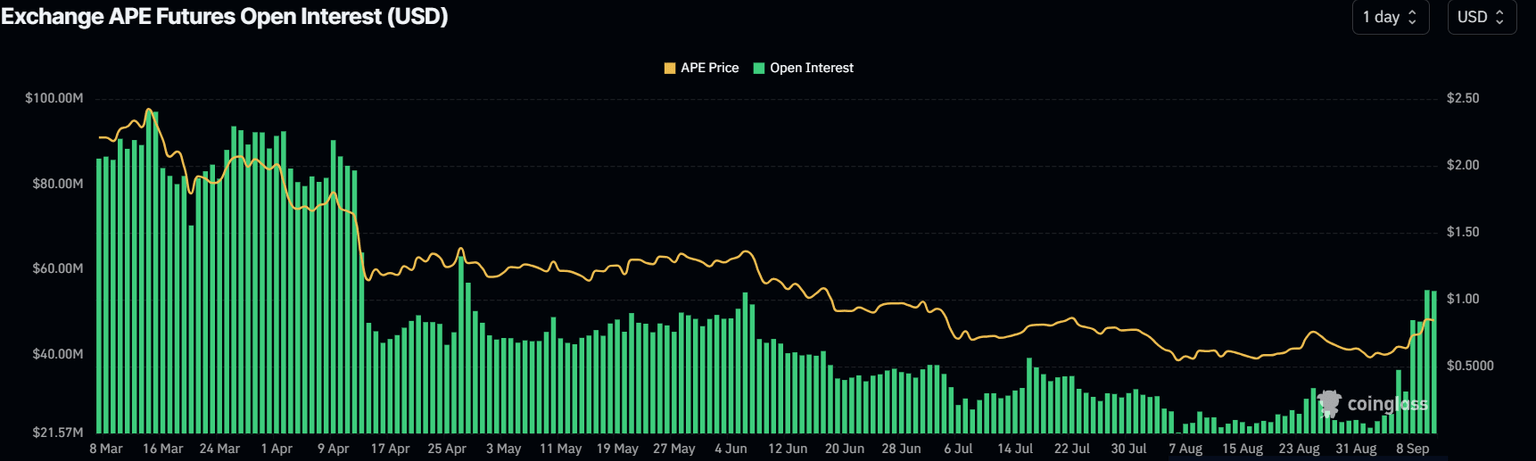The image size is (1536, 461).
Task: Click the $1.50 right axis label
Action: (1462, 232)
